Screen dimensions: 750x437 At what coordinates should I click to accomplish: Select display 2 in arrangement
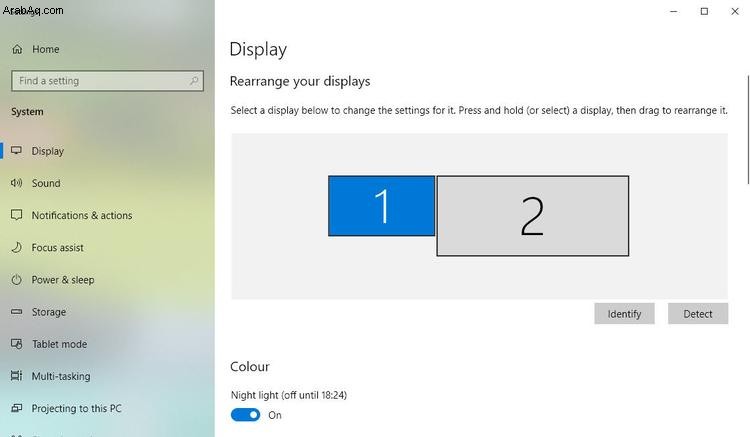tap(532, 216)
